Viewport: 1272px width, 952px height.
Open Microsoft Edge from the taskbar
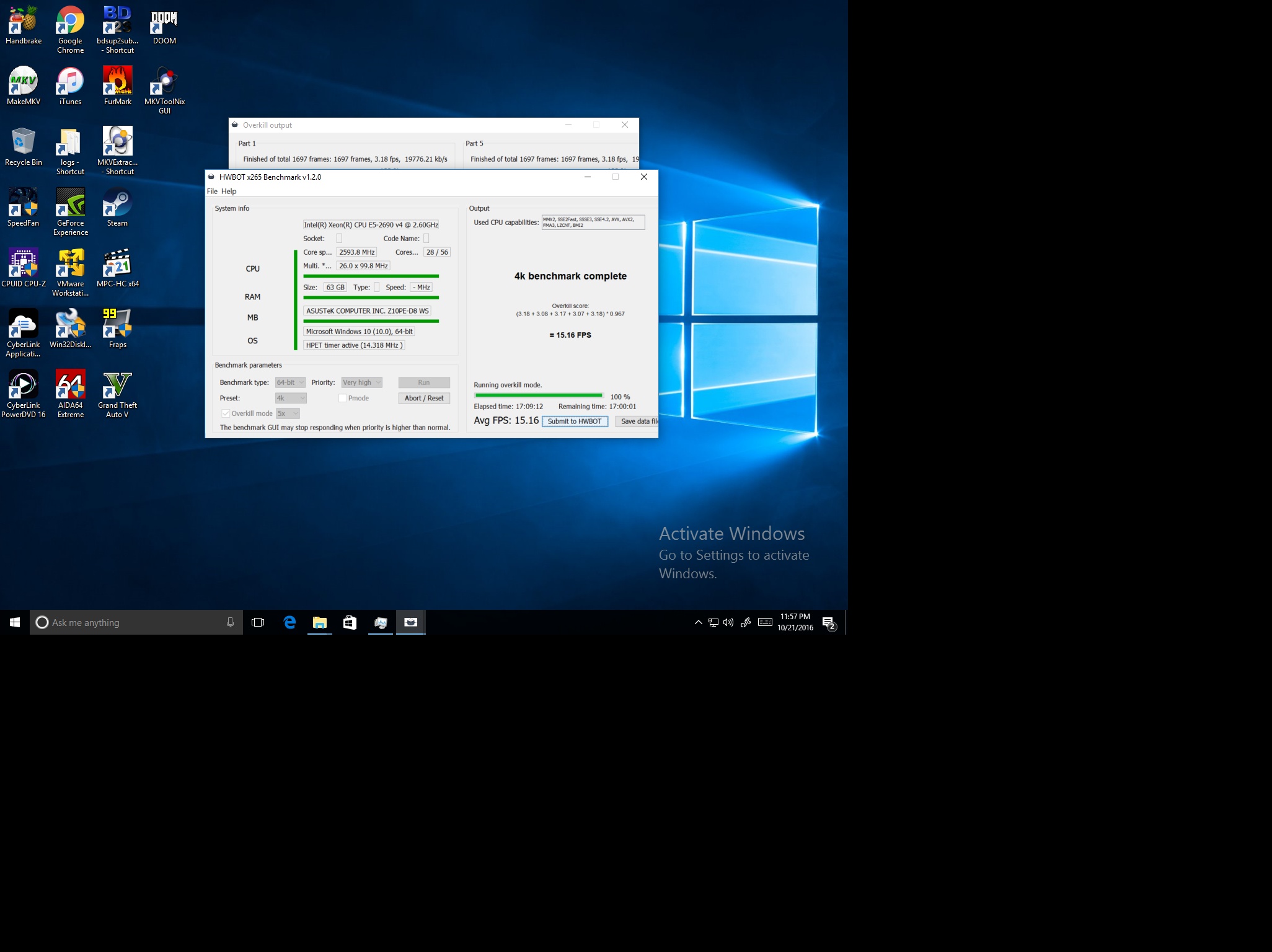(x=289, y=622)
